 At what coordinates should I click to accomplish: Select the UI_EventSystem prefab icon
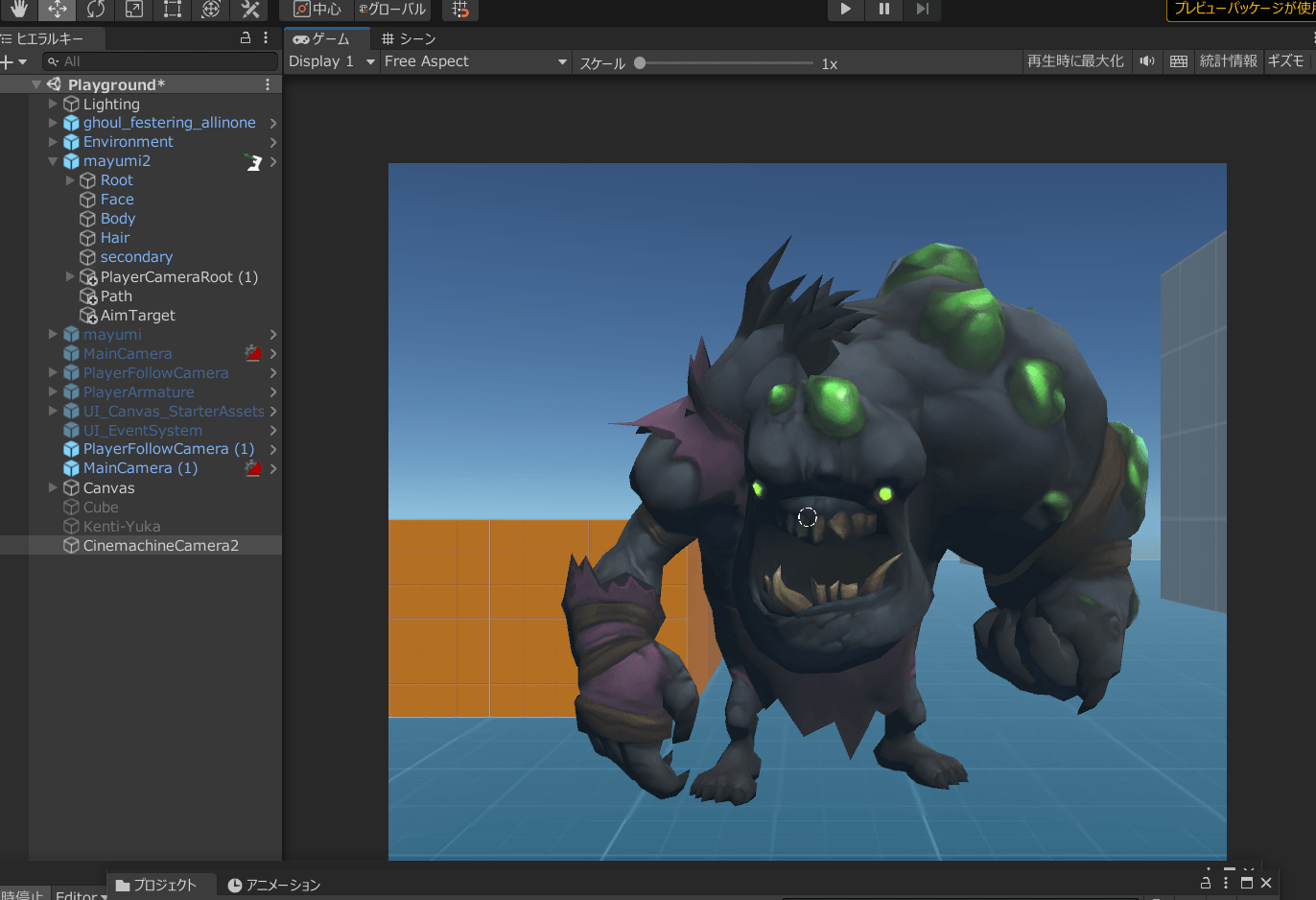[71, 430]
